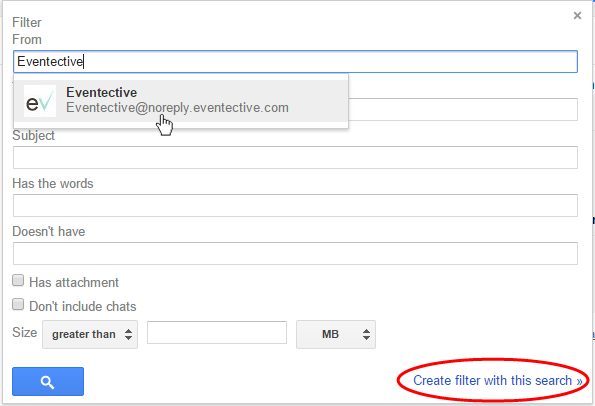Image resolution: width=595 pixels, height=406 pixels.
Task: Click the size value number field
Action: click(217, 333)
